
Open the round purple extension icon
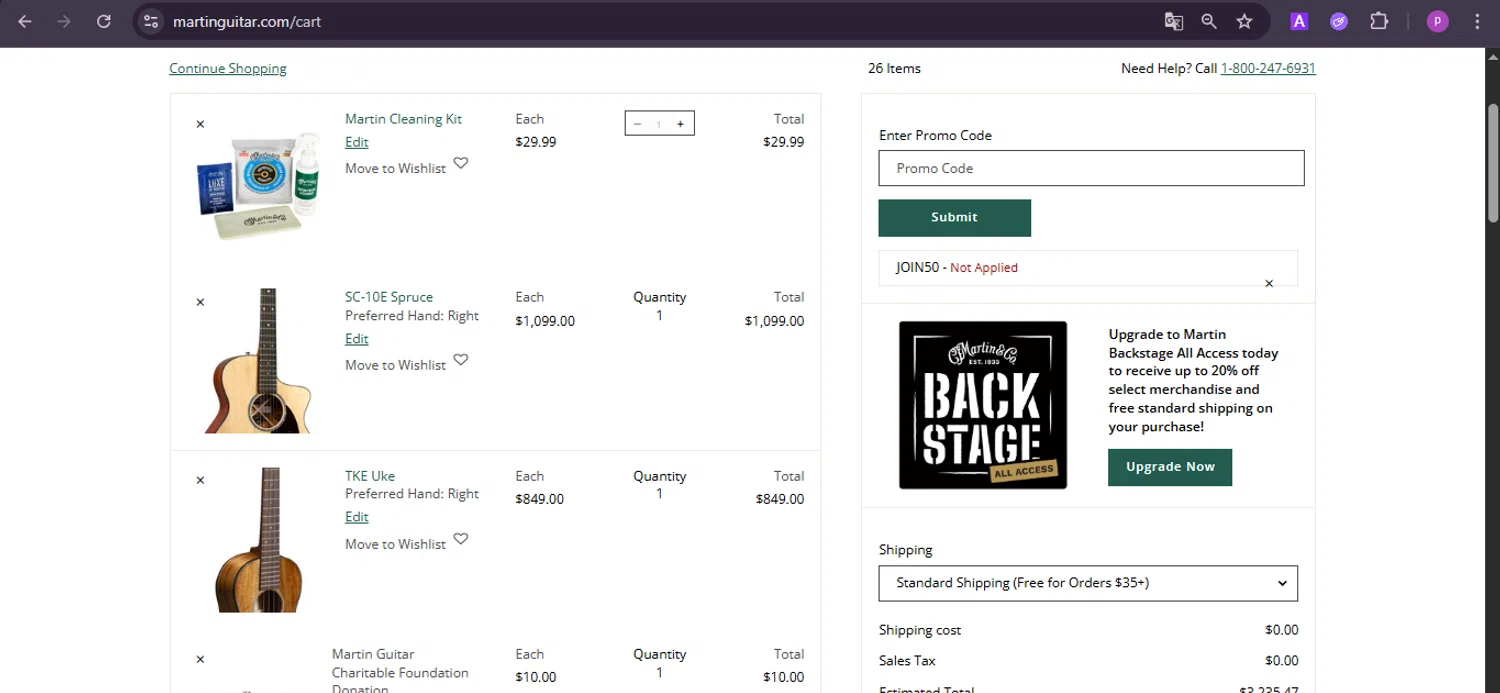[1339, 21]
